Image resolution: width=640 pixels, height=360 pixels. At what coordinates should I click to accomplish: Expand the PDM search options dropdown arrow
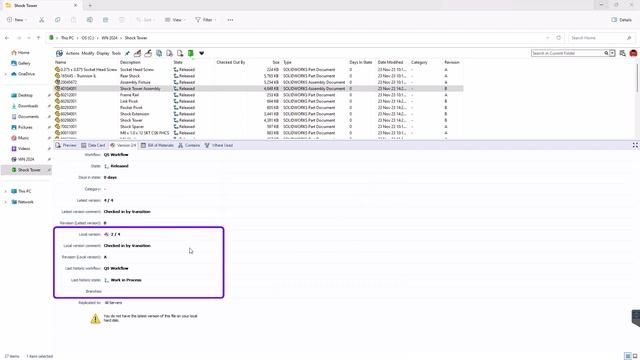tap(612, 53)
